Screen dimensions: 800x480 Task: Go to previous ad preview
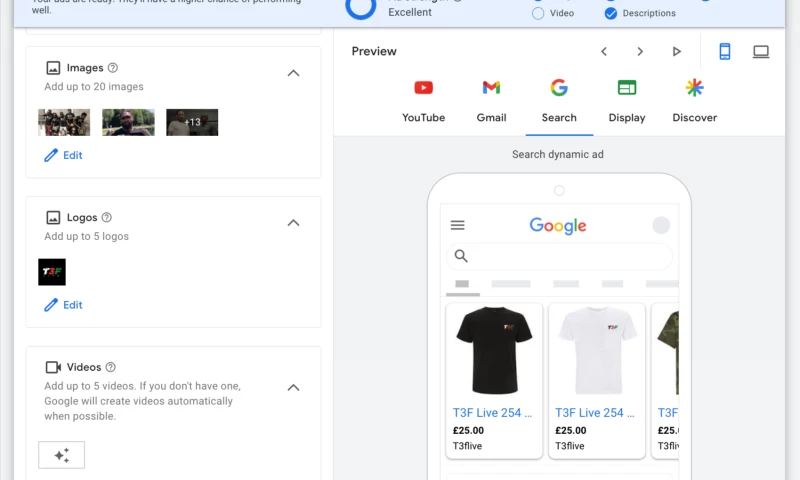coord(604,52)
